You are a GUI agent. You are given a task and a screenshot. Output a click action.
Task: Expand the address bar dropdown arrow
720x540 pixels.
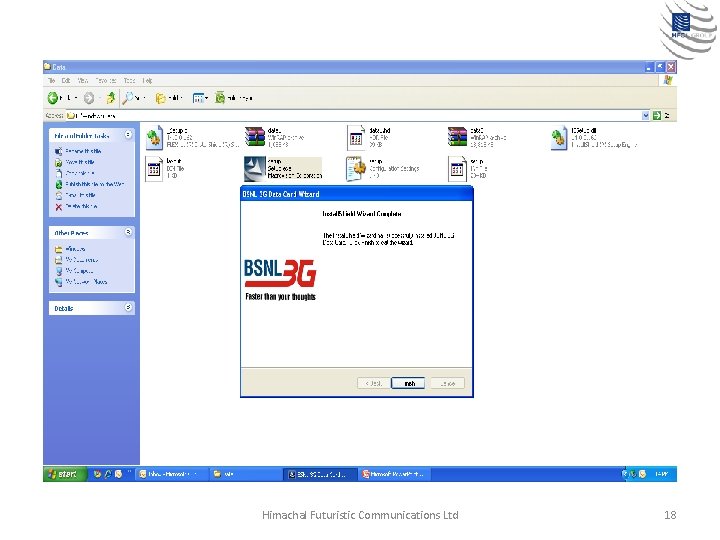(645, 116)
